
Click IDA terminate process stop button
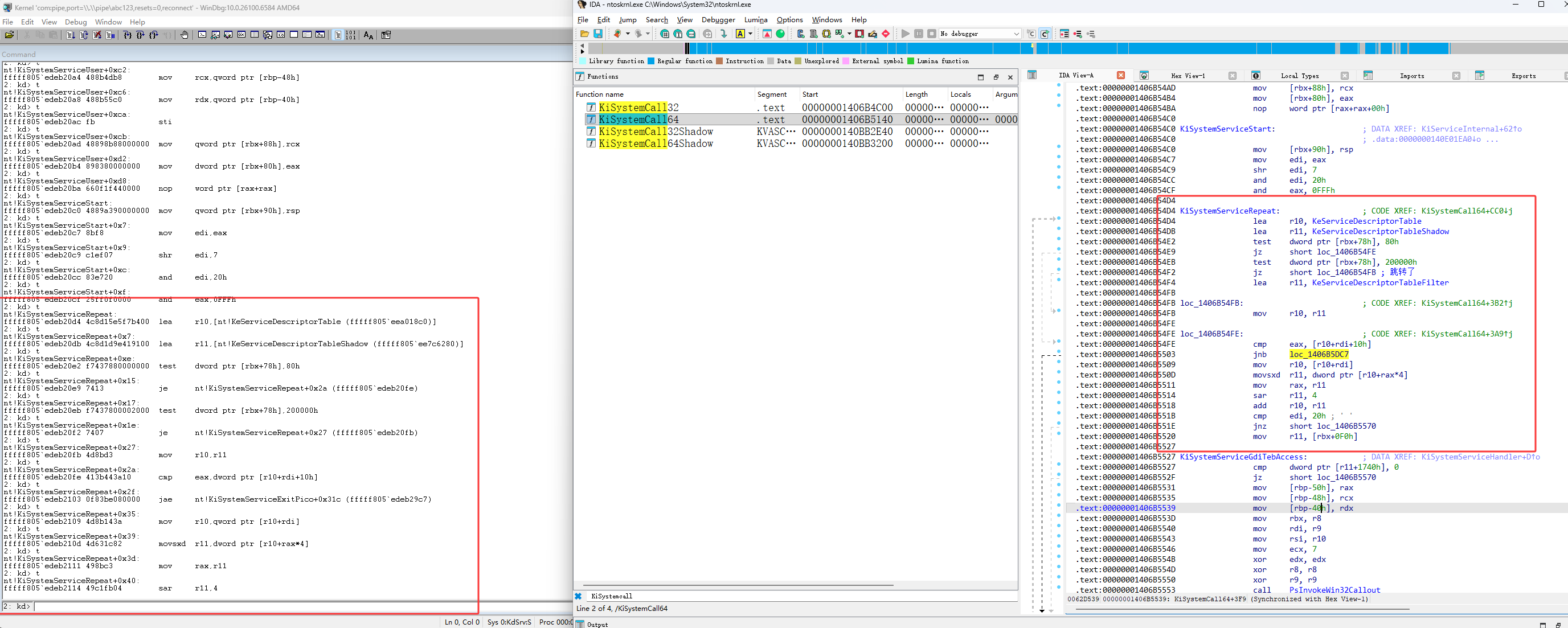pos(932,34)
